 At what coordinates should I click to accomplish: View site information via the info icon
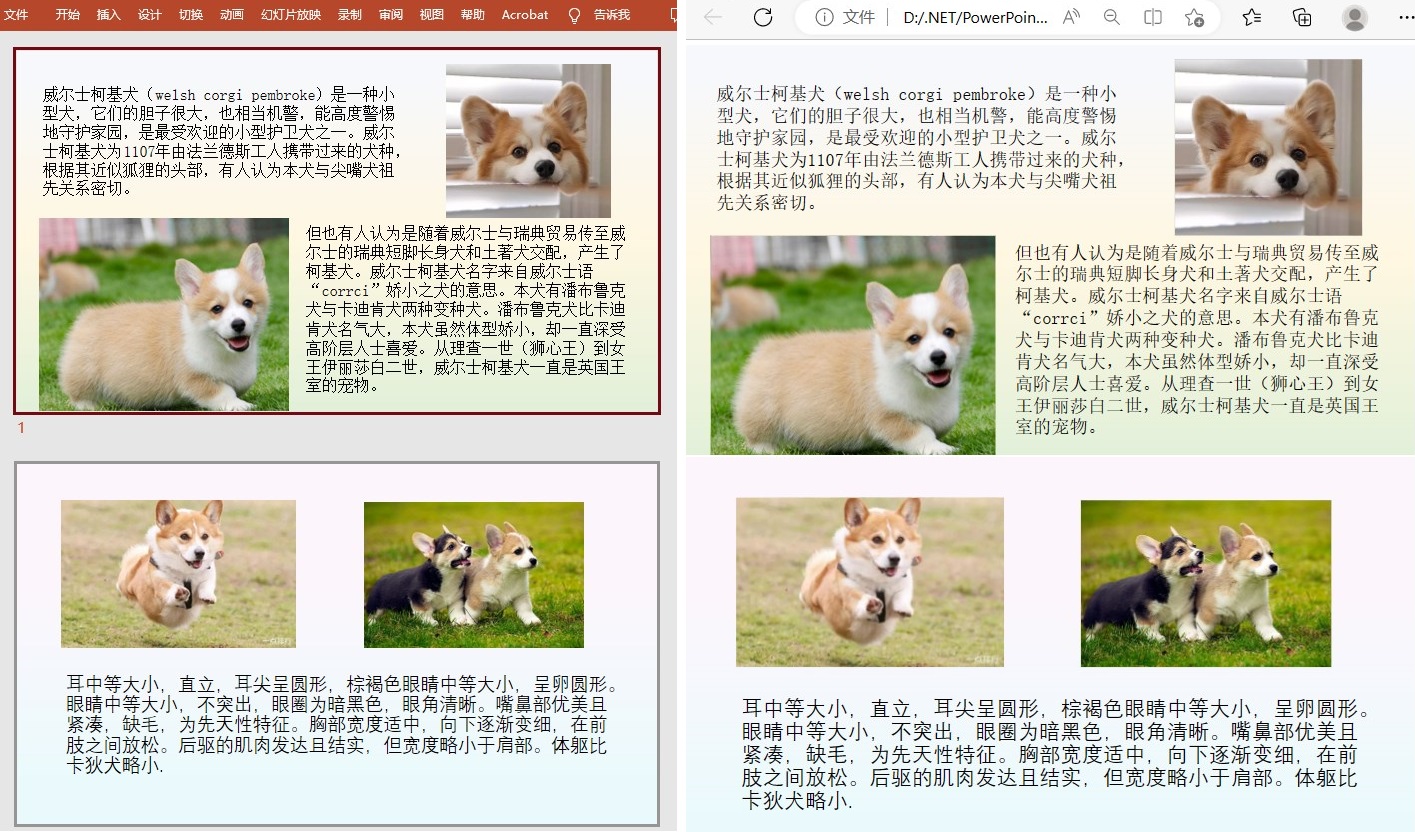[824, 17]
